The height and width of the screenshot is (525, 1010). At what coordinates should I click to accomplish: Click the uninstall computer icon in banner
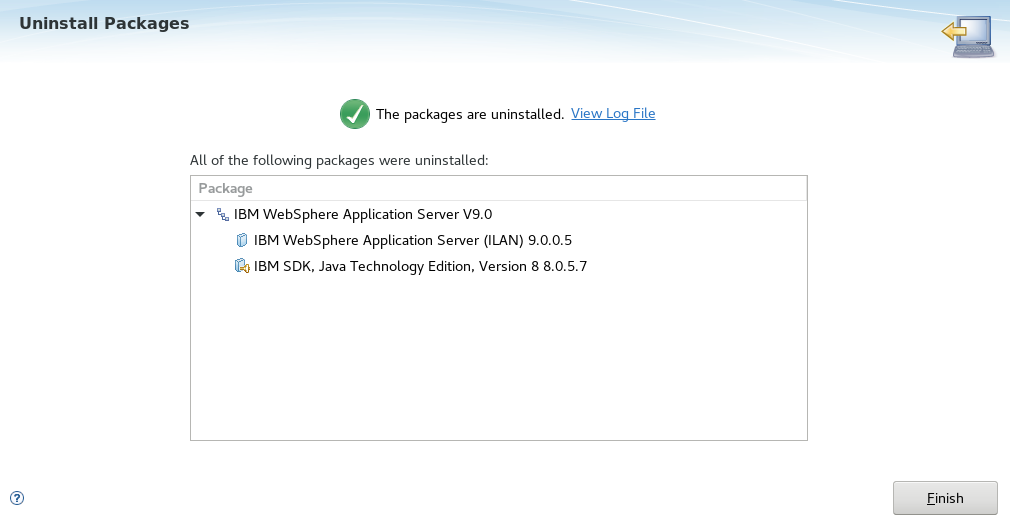(x=968, y=37)
